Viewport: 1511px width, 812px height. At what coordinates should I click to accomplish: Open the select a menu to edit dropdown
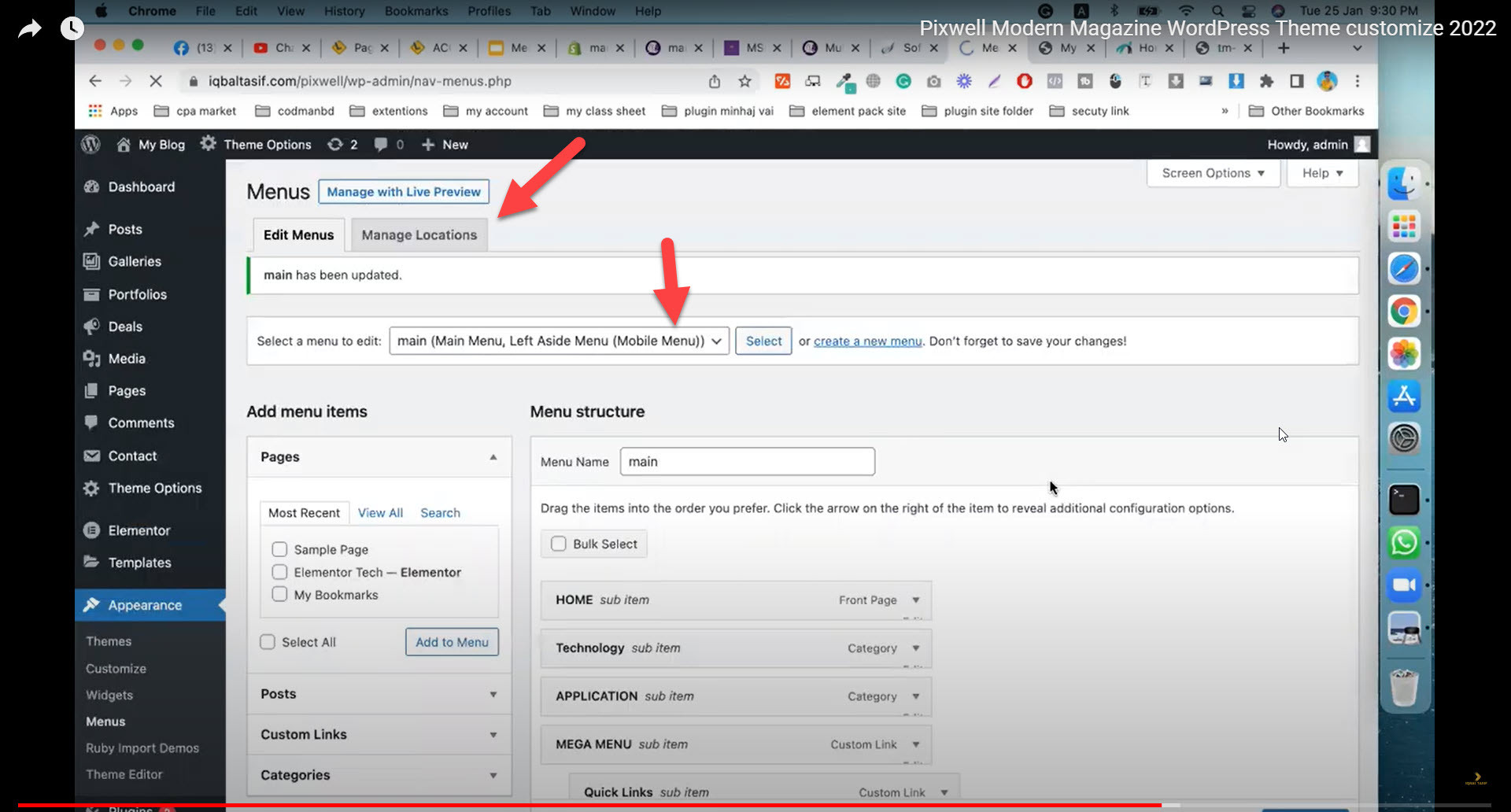tap(559, 341)
